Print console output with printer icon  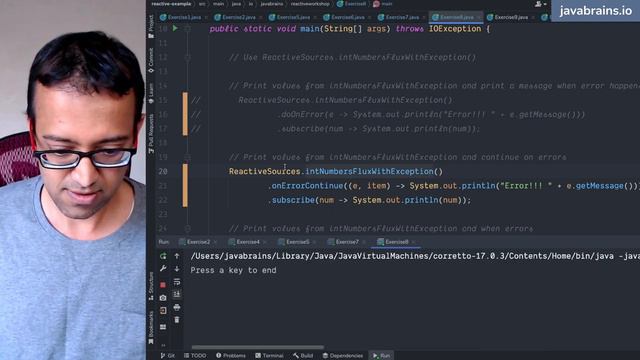[177, 307]
